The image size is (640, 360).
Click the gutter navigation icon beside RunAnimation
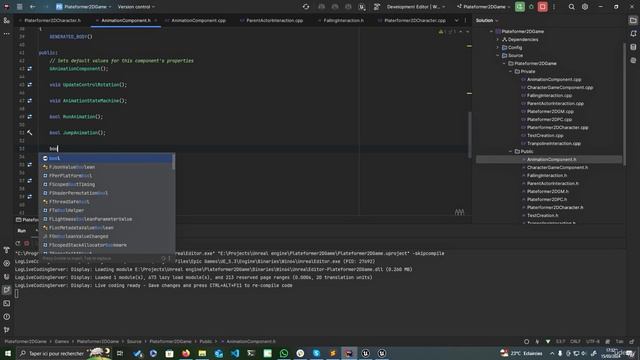[29, 117]
